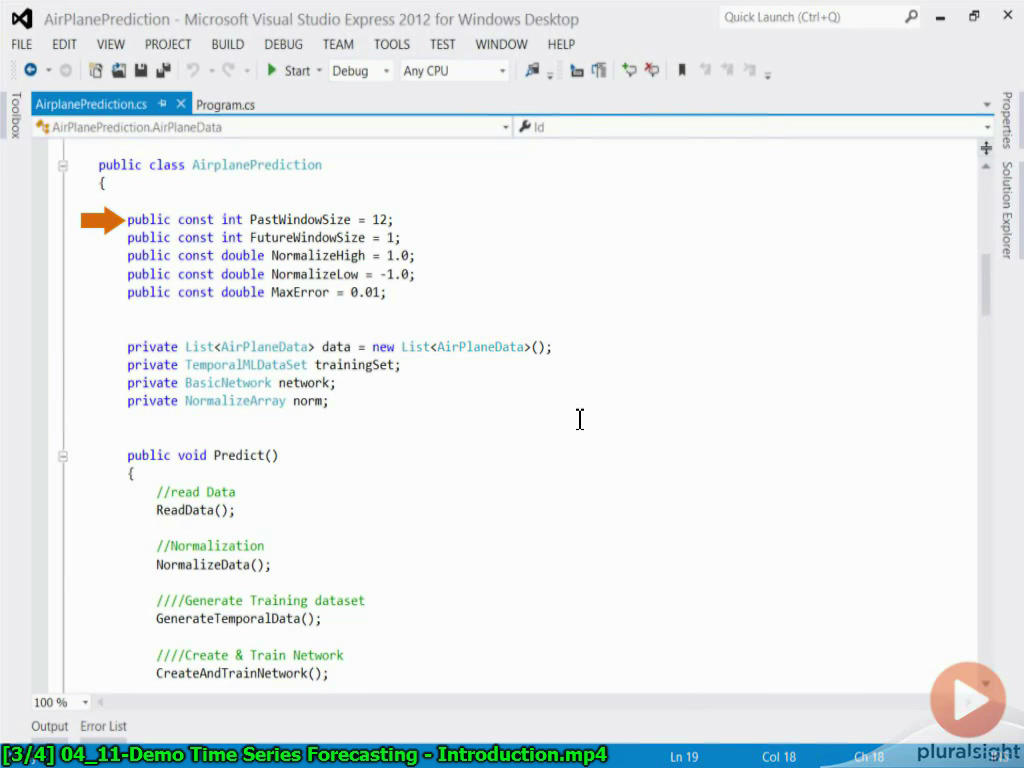
Task: Open the 100 % zoom level dropdown
Action: pyautogui.click(x=86, y=703)
